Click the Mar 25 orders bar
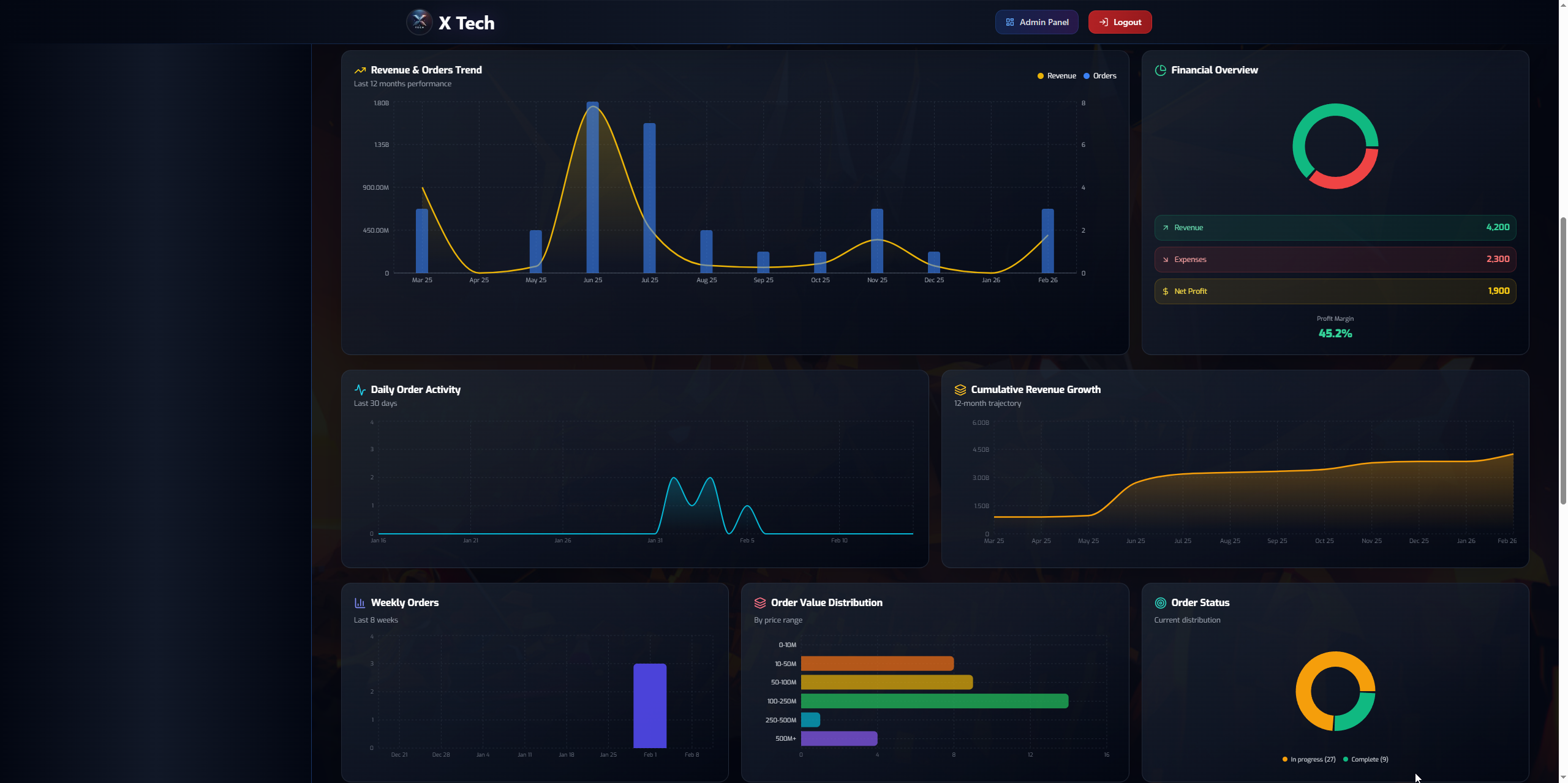Screen dimensions: 1568x783 422,241
